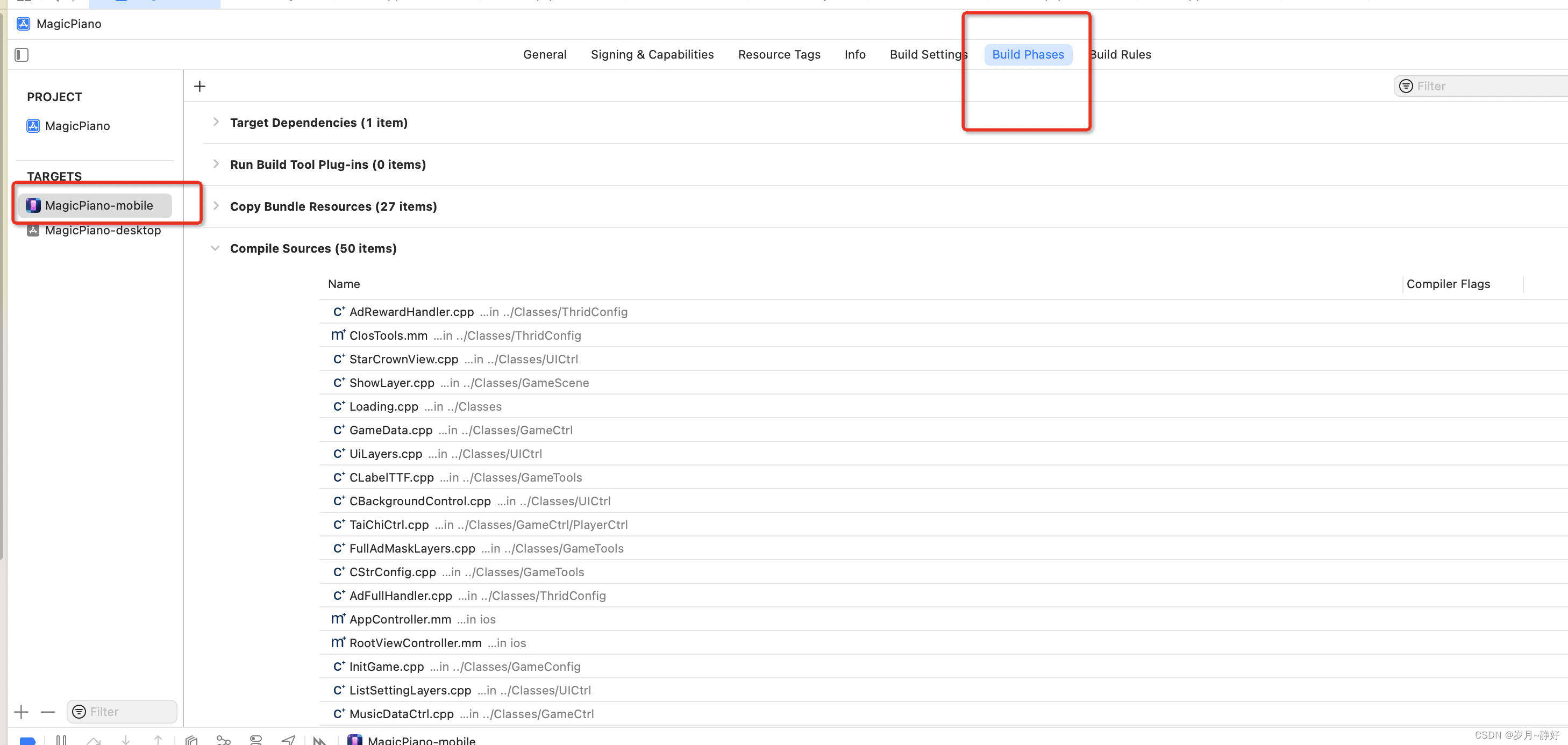Image resolution: width=1568 pixels, height=745 pixels.
Task: Select FullAdMaskLayers.cpp row
Action: click(944, 548)
